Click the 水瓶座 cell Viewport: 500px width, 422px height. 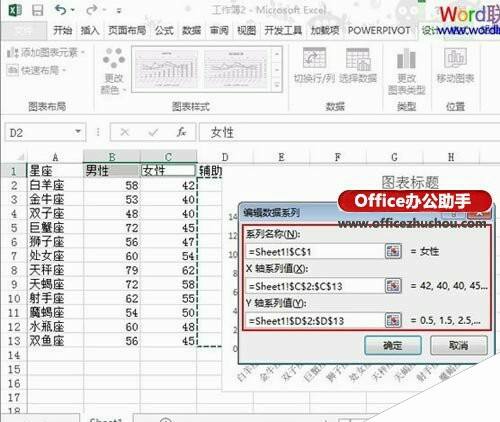(x=55, y=327)
